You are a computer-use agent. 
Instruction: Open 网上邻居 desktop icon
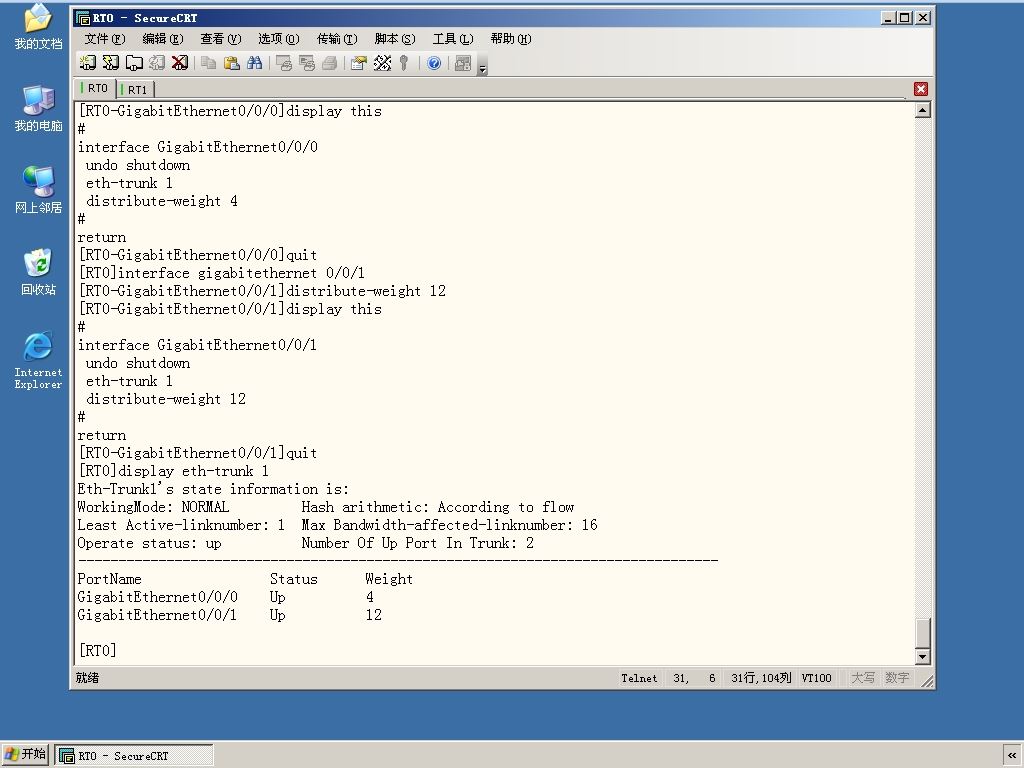pyautogui.click(x=38, y=190)
